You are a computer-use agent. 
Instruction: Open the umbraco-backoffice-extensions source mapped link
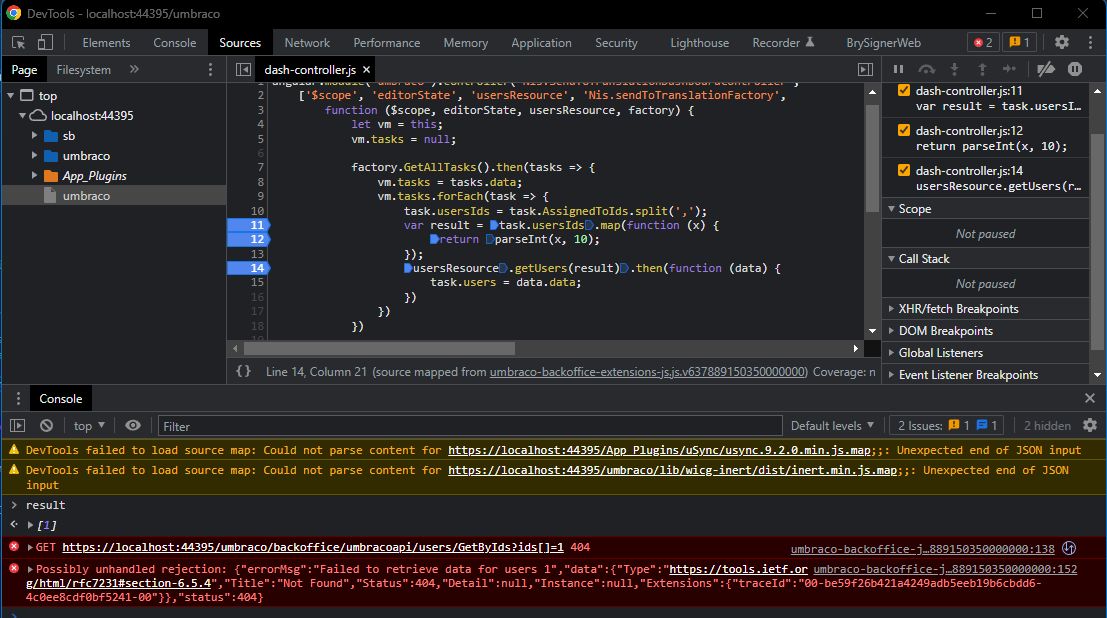(648, 372)
